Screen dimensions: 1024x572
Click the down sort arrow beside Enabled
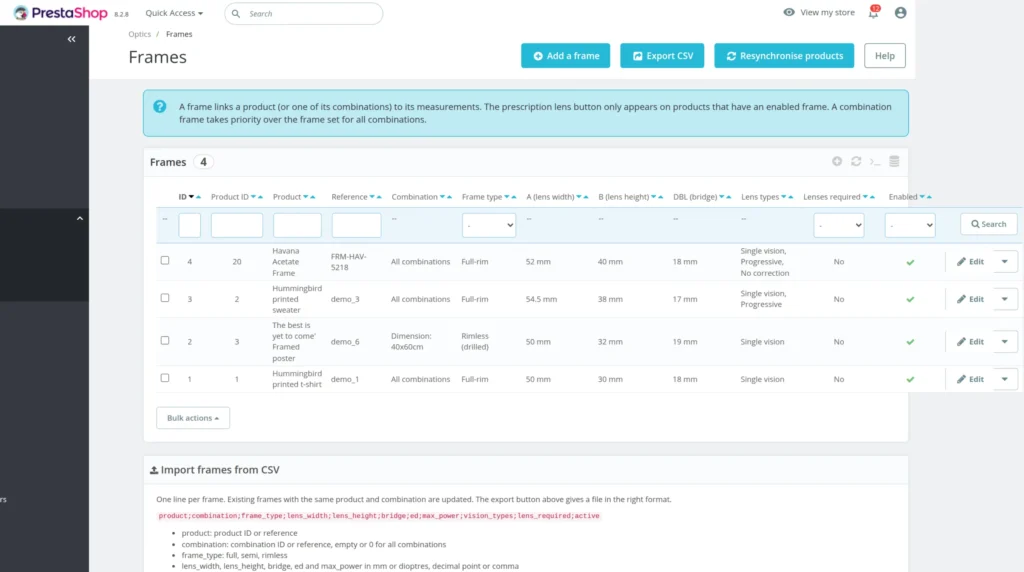pos(922,197)
